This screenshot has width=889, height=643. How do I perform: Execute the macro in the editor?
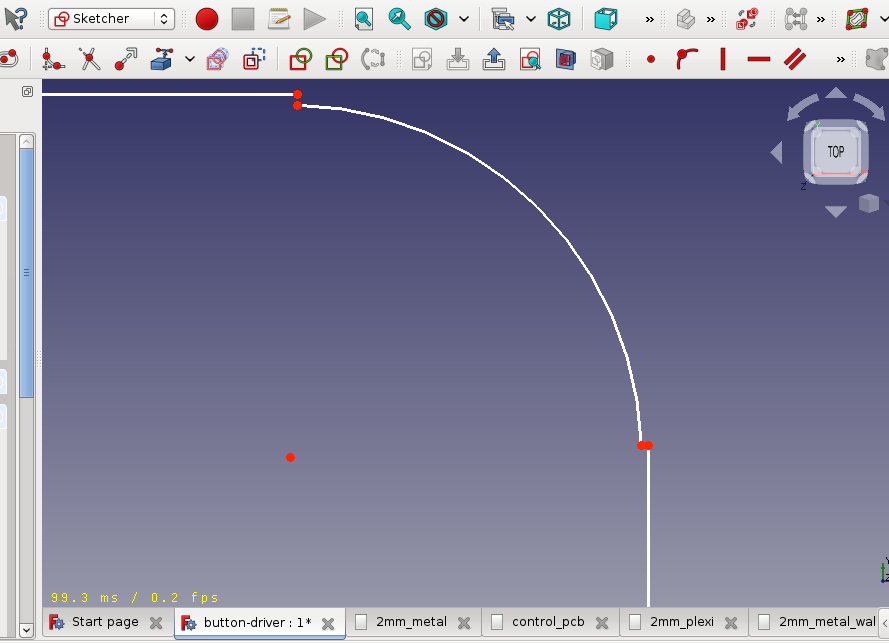point(313,18)
